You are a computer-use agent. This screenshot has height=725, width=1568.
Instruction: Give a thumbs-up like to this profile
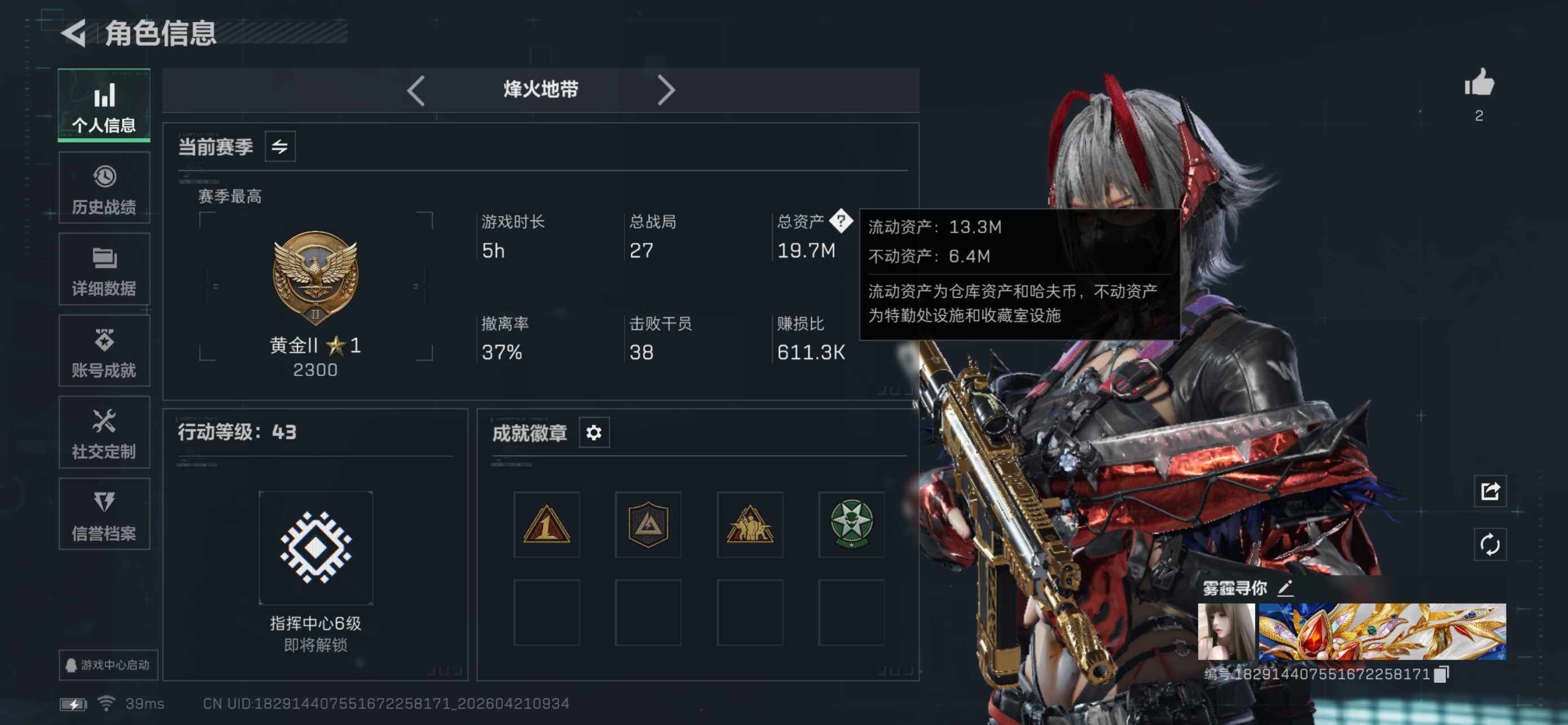[x=1479, y=83]
